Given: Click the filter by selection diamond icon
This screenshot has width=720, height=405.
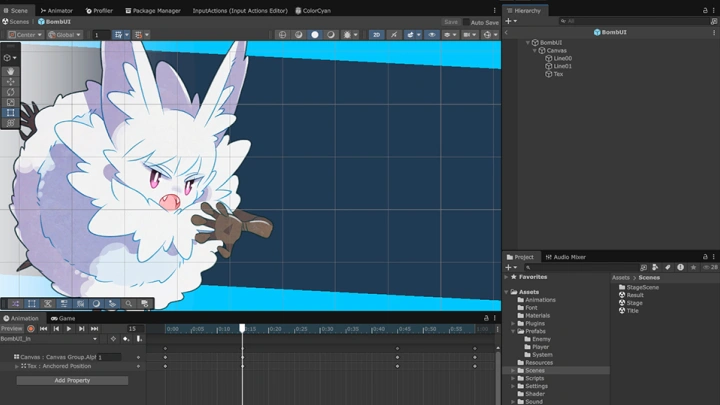Looking at the screenshot, I should tap(113, 339).
